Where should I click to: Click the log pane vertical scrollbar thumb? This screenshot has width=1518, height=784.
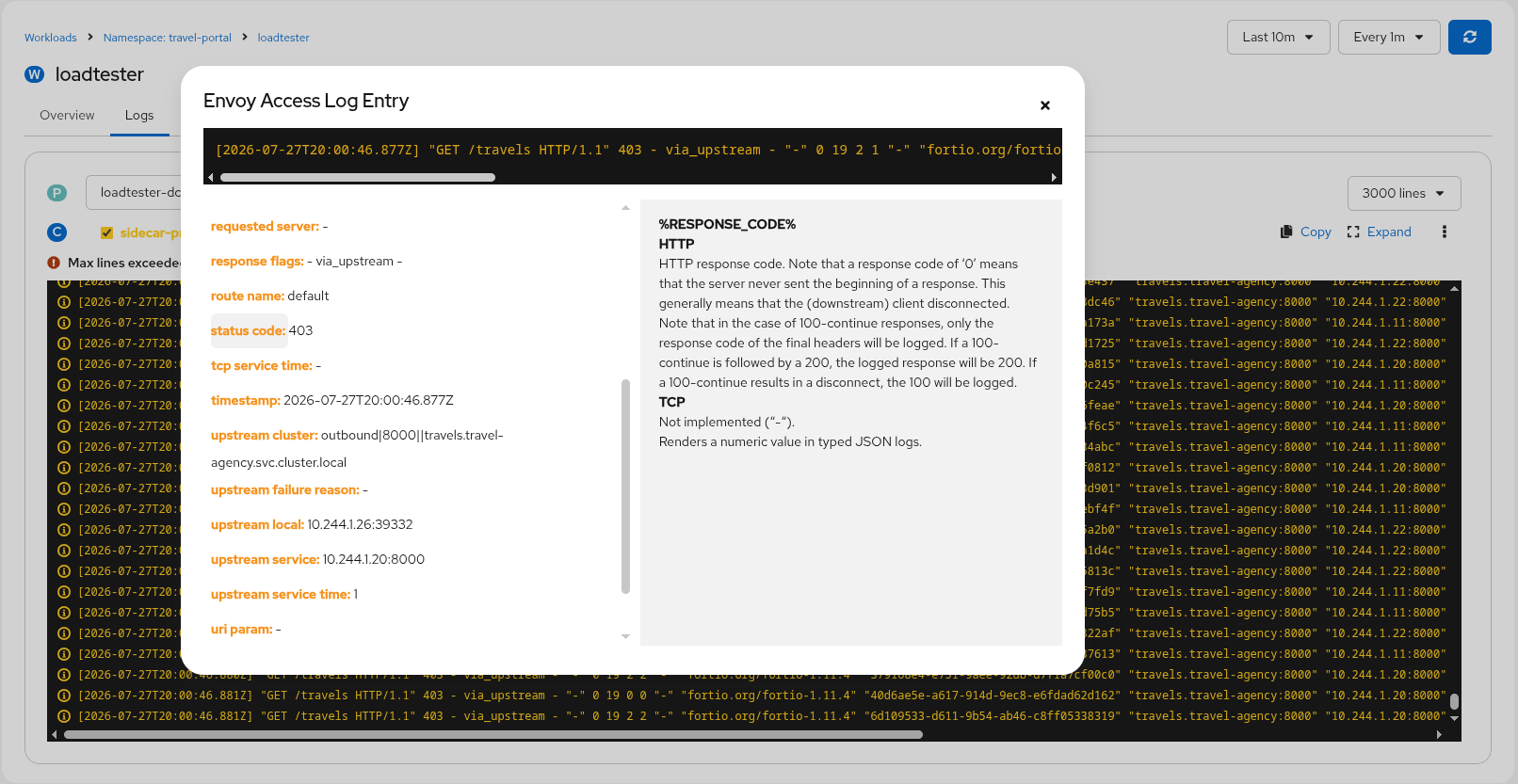tap(1454, 701)
